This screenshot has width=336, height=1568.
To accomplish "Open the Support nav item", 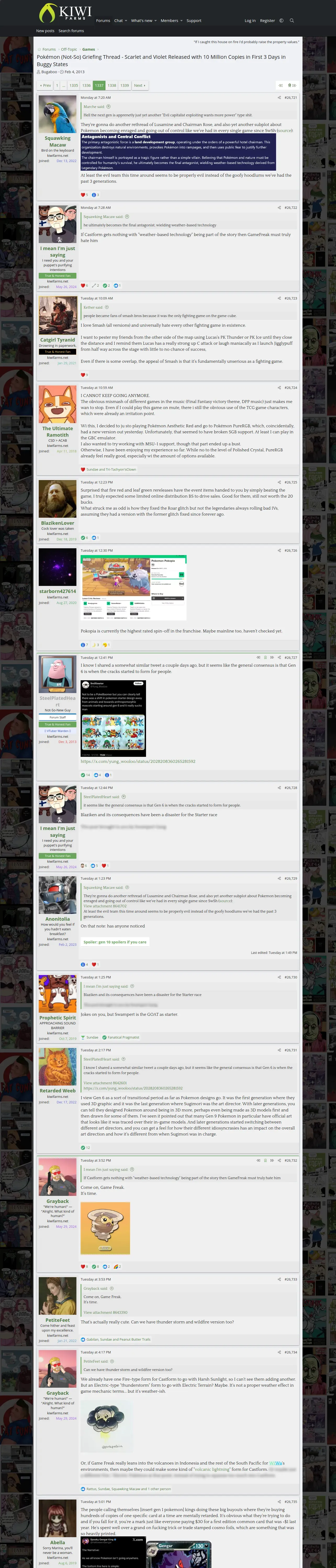I will pyautogui.click(x=194, y=21).
